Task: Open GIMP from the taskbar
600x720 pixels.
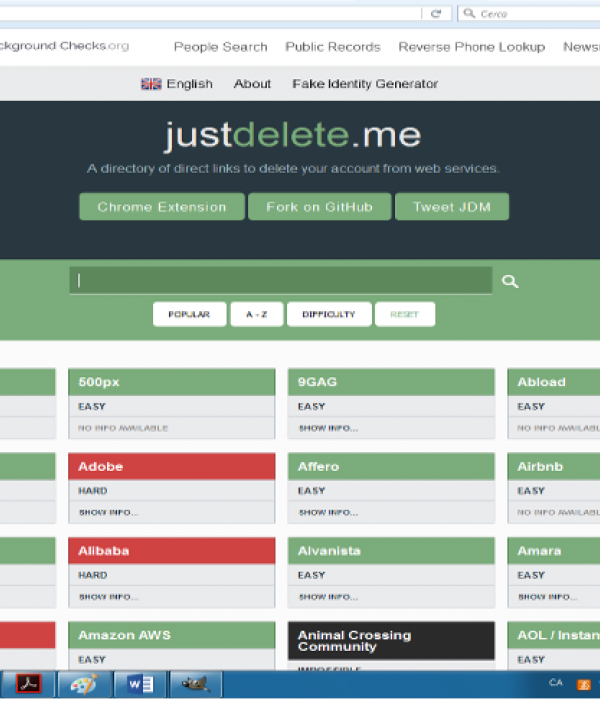Action: (x=194, y=684)
